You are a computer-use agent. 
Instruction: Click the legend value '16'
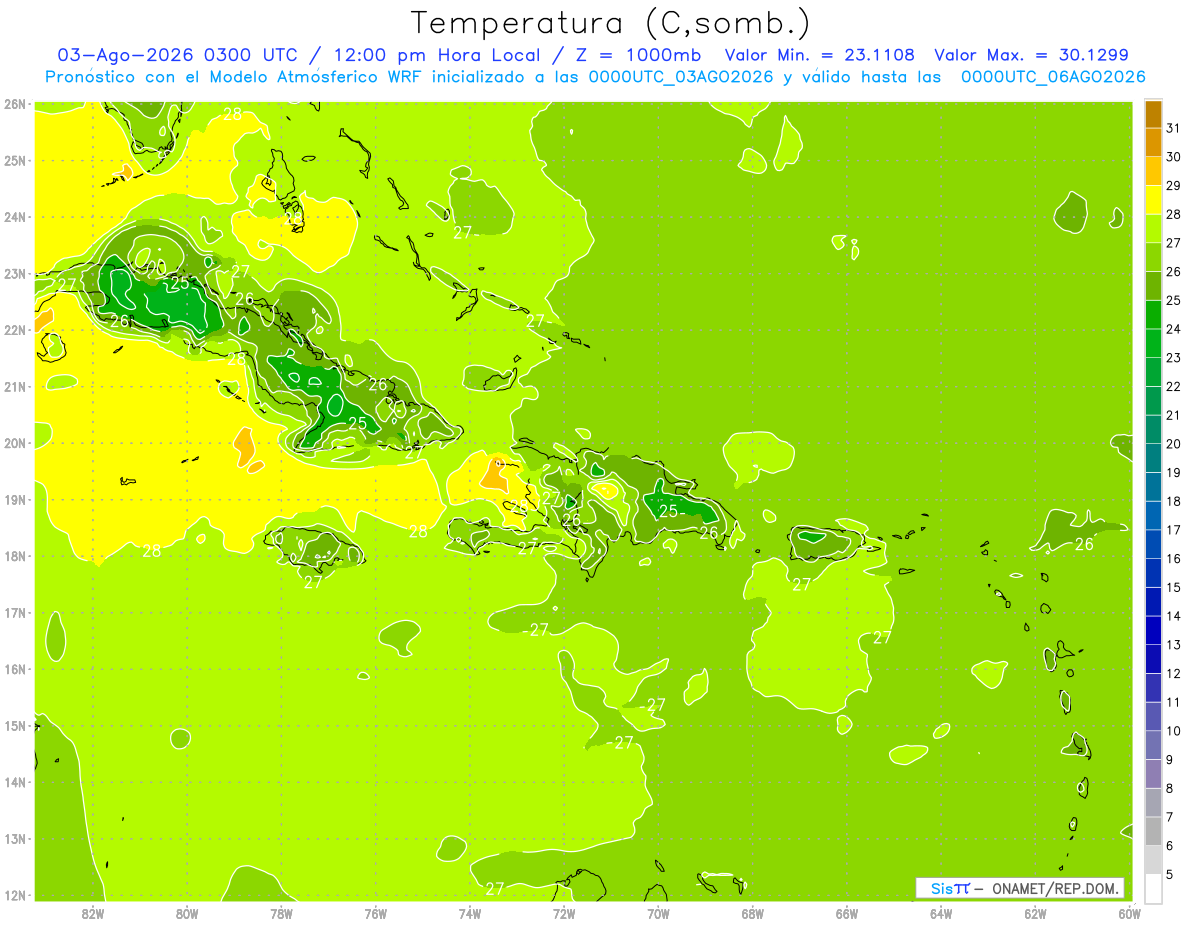point(1173,559)
